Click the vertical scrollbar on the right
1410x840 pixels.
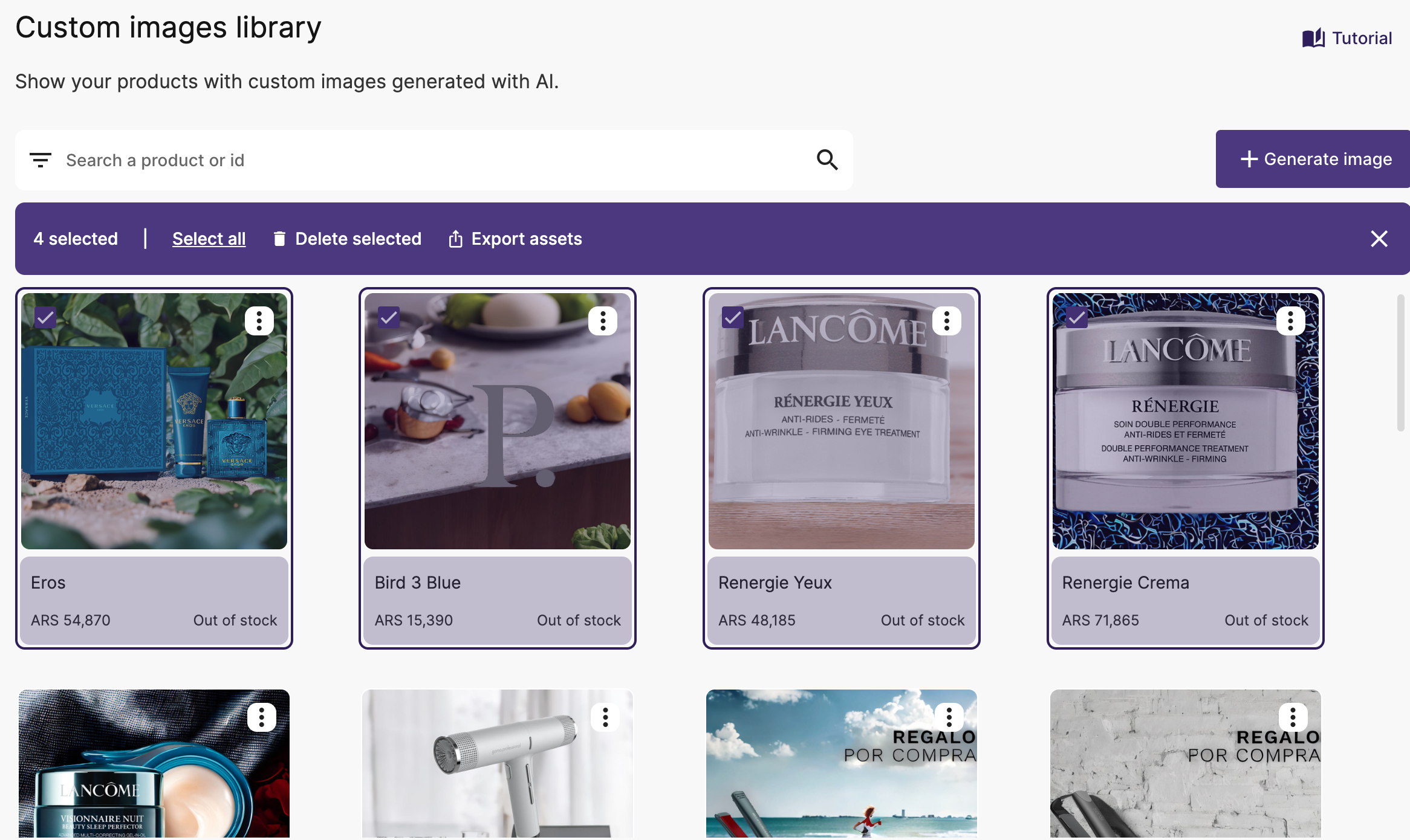(1400, 363)
